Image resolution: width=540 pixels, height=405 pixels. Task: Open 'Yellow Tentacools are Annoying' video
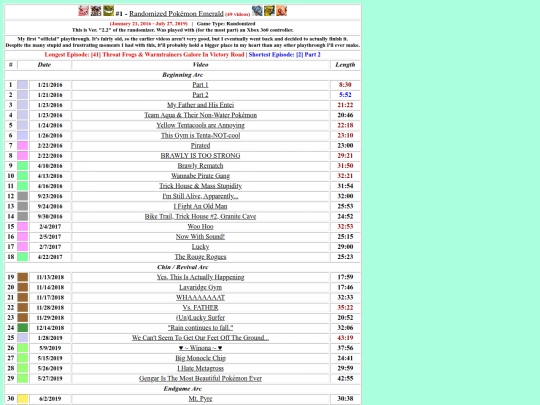(200, 125)
